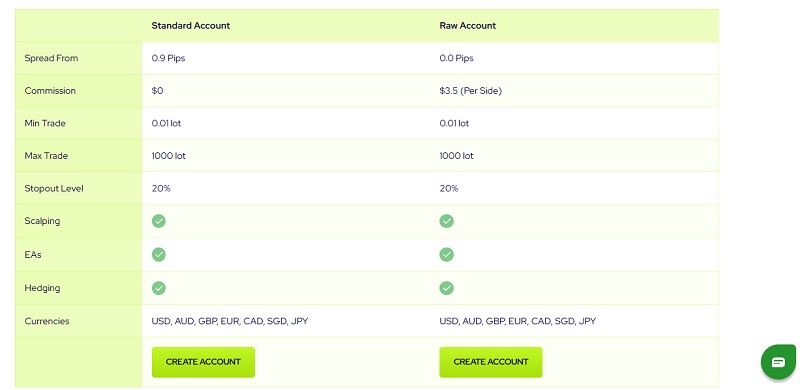Click Scalping checkmark under Standard Account
The height and width of the screenshot is (390, 800).
[159, 221]
